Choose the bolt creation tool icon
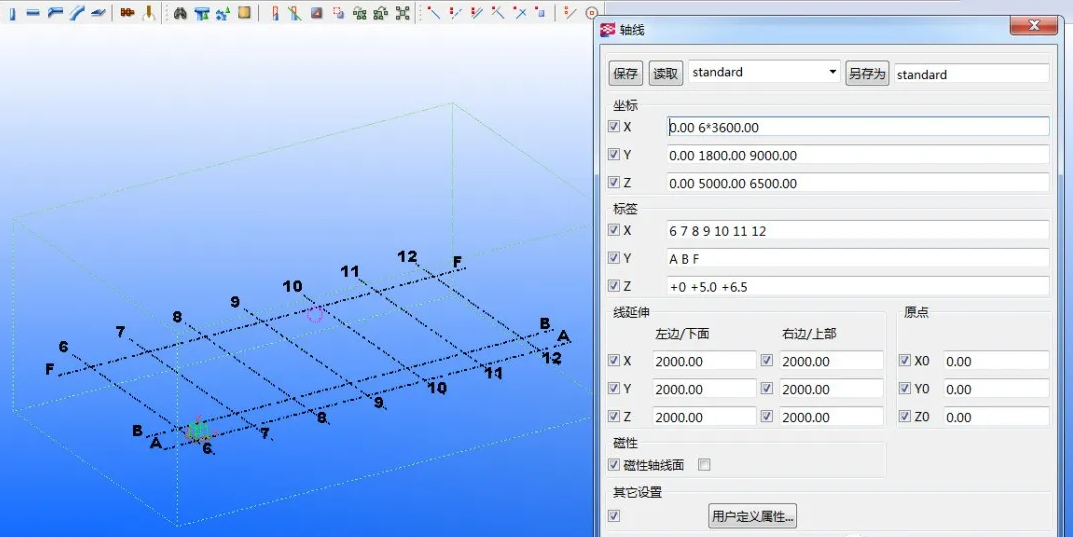Image resolution: width=1073 pixels, height=537 pixels. (x=127, y=13)
